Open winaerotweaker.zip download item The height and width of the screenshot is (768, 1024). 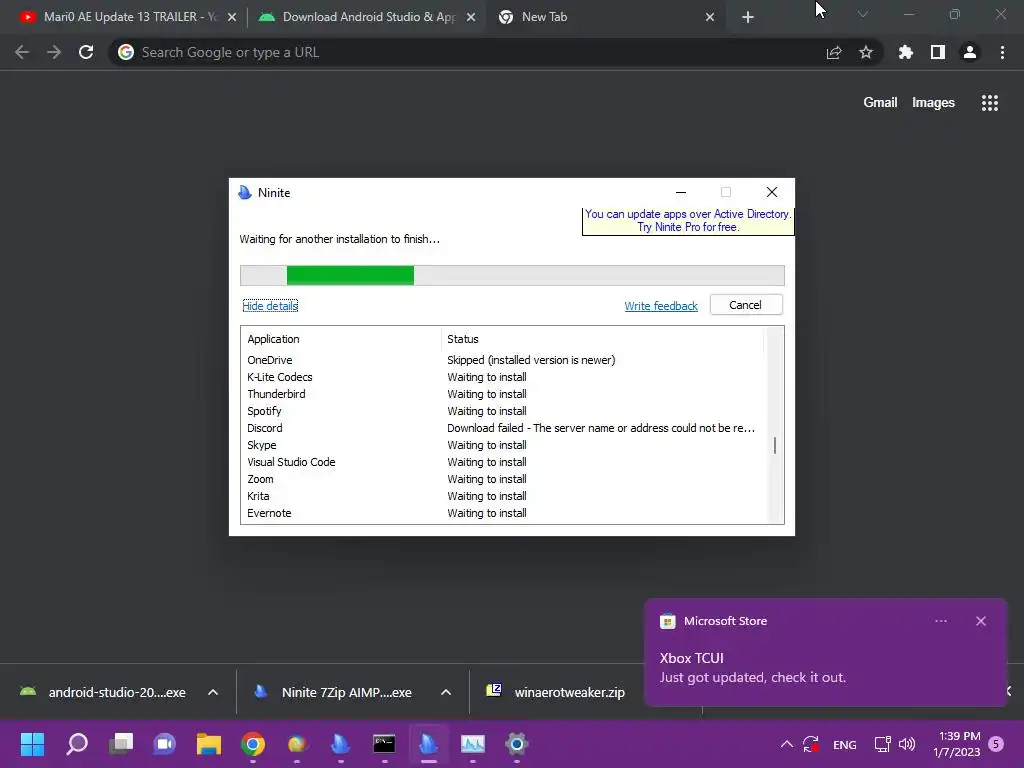tap(556, 692)
